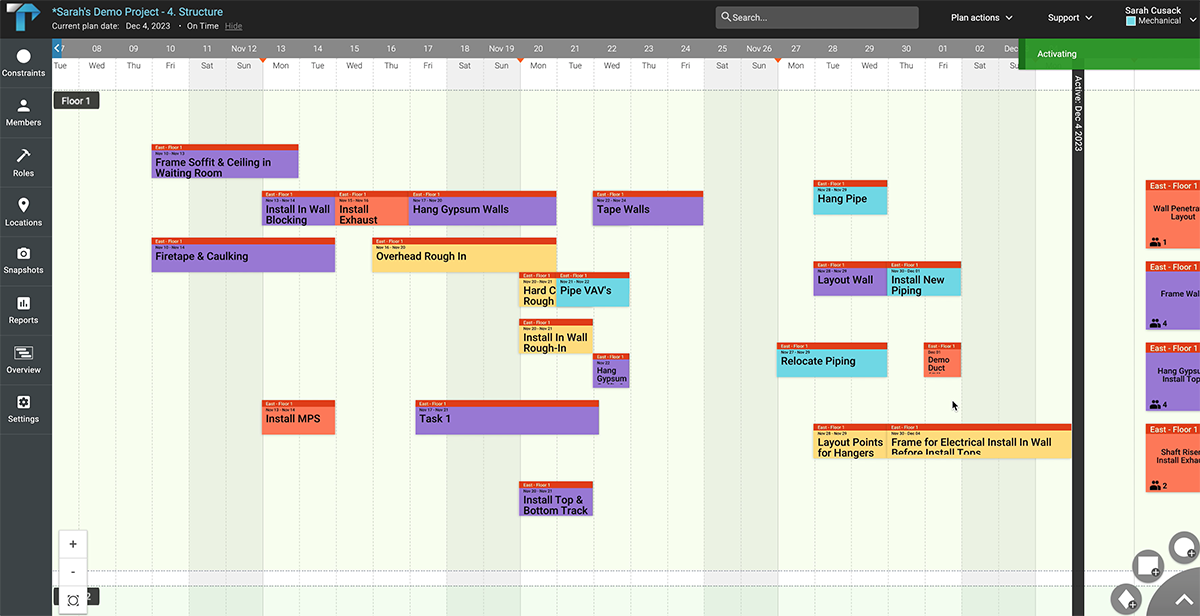Click the Mechanical role color swatch

(1131, 21)
